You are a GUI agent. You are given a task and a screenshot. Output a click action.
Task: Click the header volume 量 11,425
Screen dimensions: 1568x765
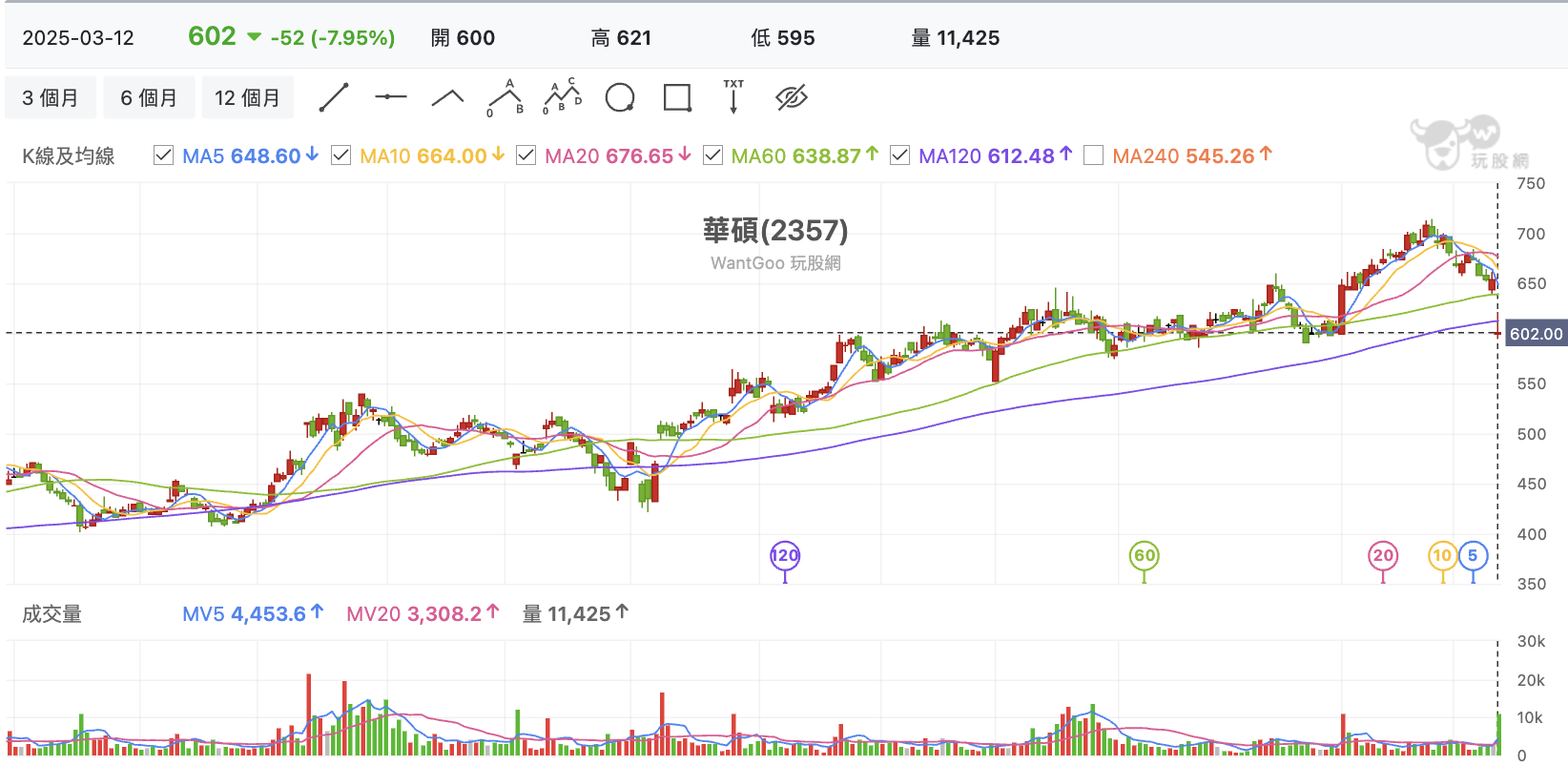(x=956, y=38)
